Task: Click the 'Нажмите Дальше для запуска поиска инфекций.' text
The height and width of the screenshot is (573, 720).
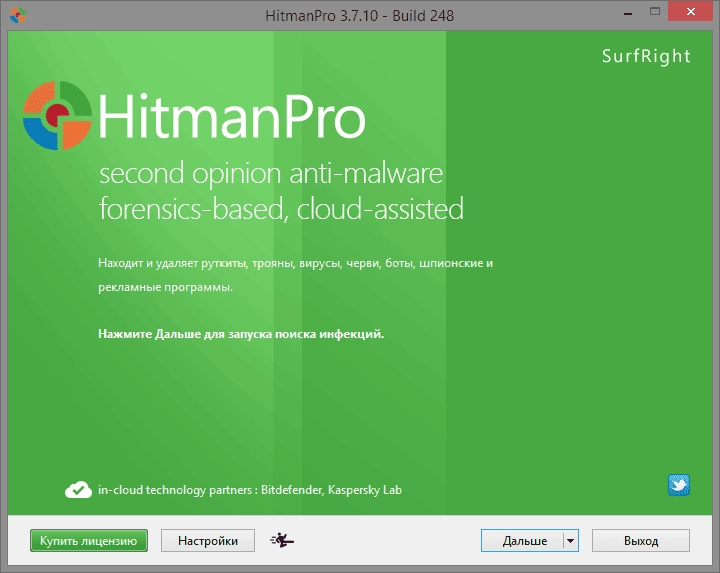Action: click(x=241, y=334)
